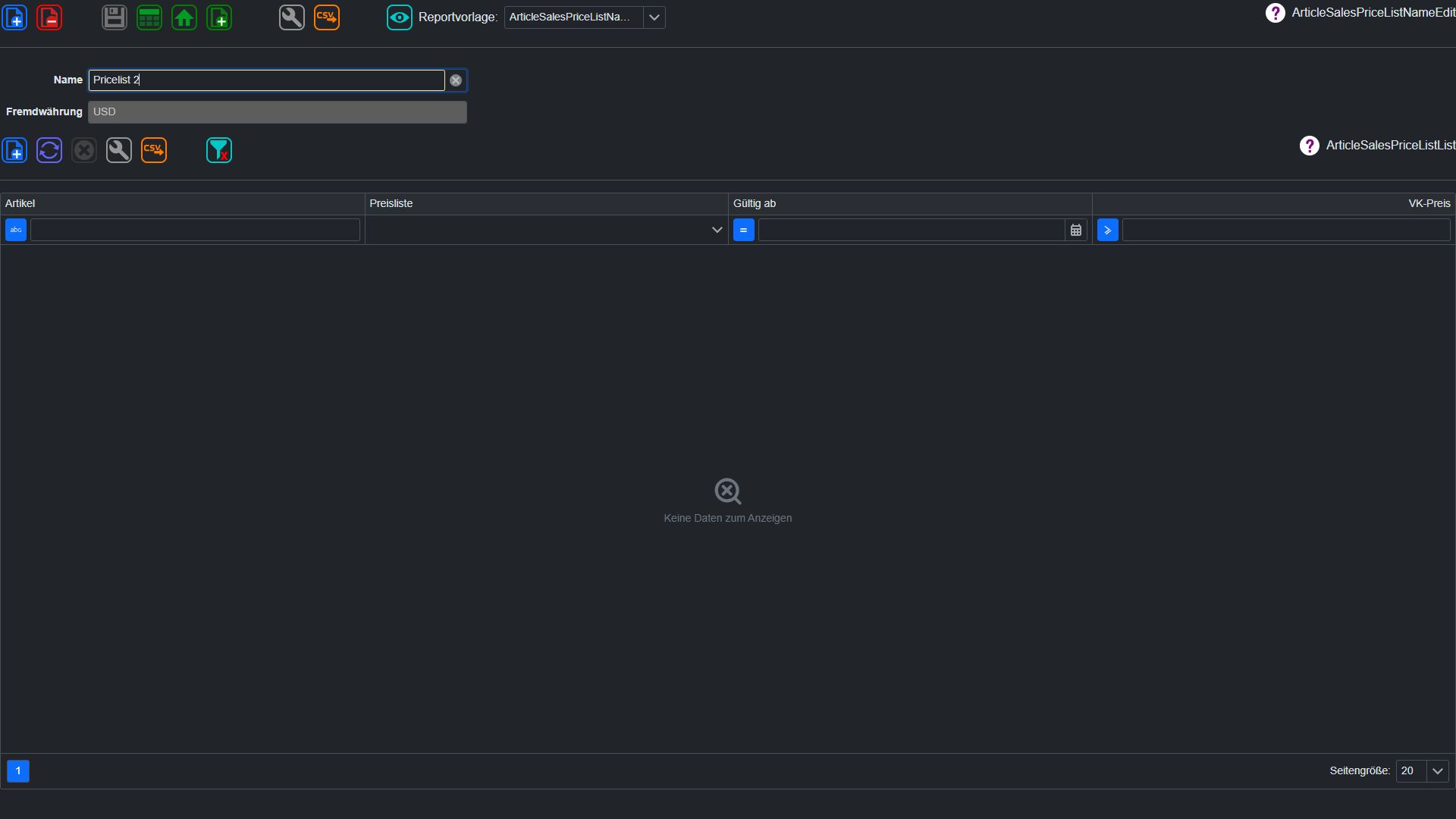
Task: Open help for ArticleSalesPriceListList
Action: click(1310, 146)
